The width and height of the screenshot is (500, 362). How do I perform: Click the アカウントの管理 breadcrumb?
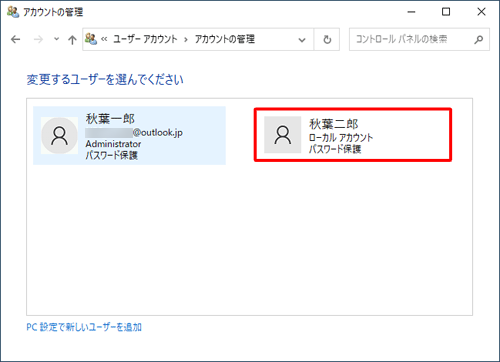tap(225, 39)
